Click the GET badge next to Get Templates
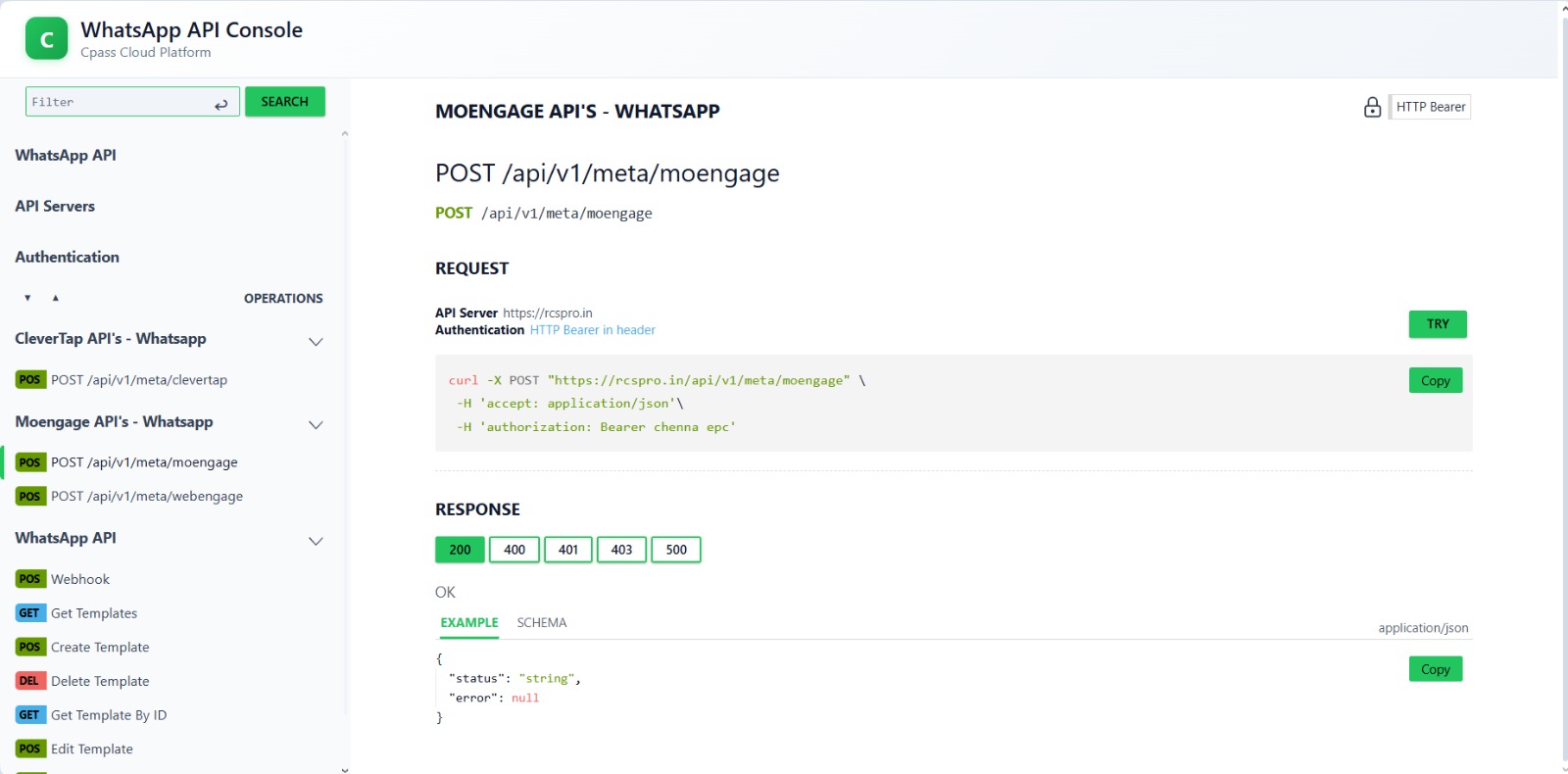Screen dimensions: 1568x774 (30, 612)
